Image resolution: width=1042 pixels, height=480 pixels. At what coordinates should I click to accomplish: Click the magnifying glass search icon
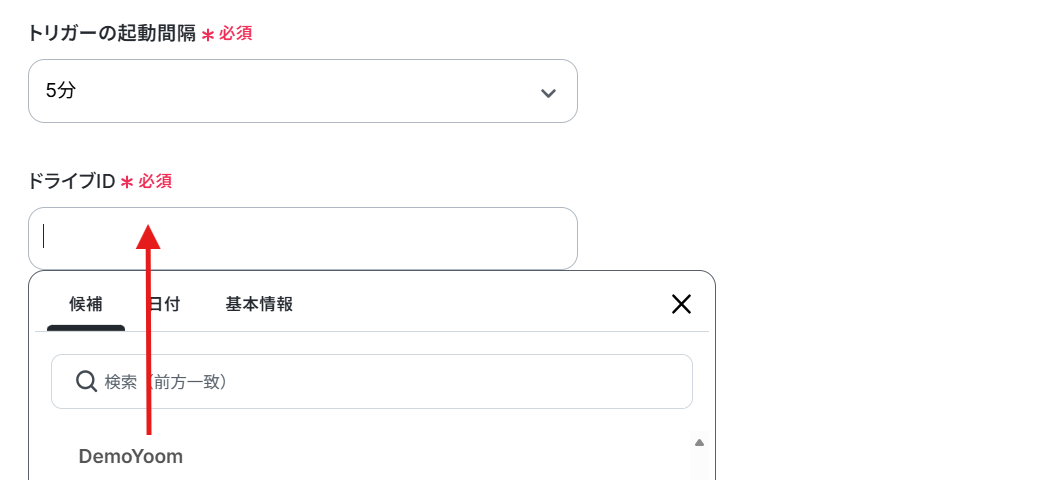pos(86,382)
